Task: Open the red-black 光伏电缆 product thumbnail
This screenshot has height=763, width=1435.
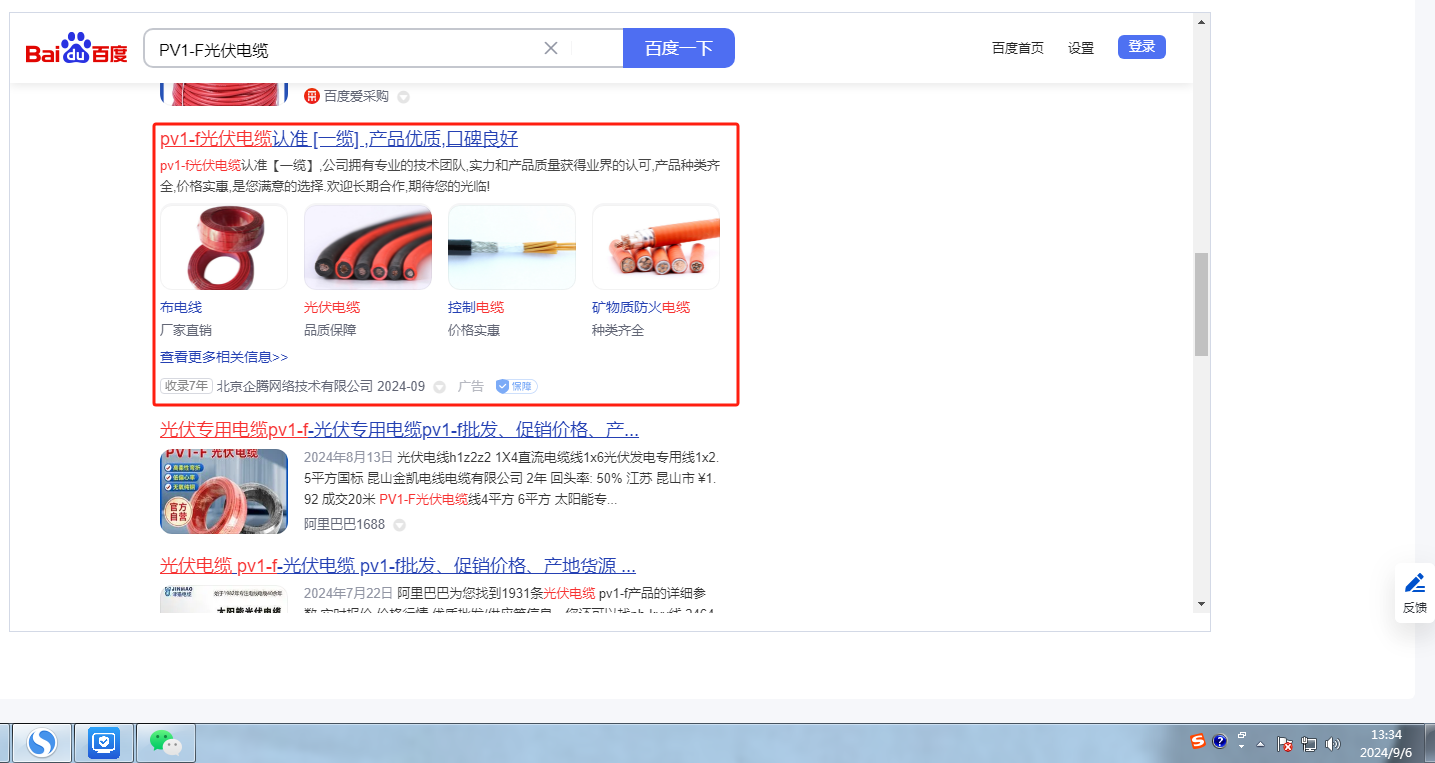Action: click(368, 247)
